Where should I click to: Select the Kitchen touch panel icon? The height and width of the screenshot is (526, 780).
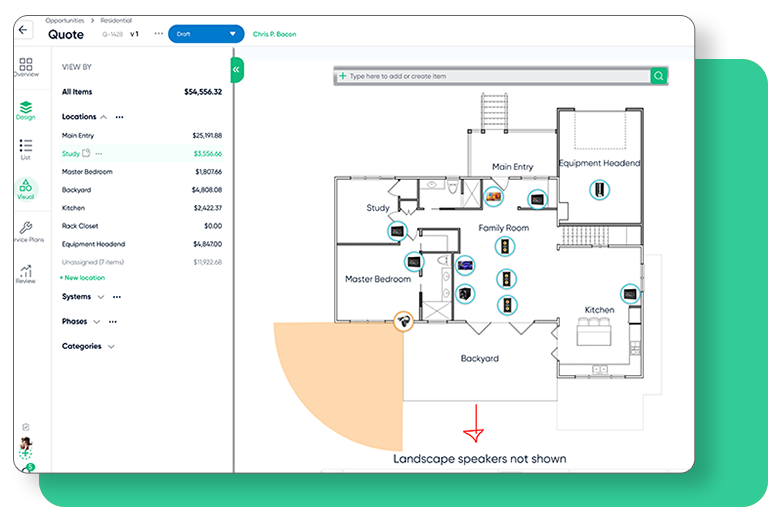point(630,294)
